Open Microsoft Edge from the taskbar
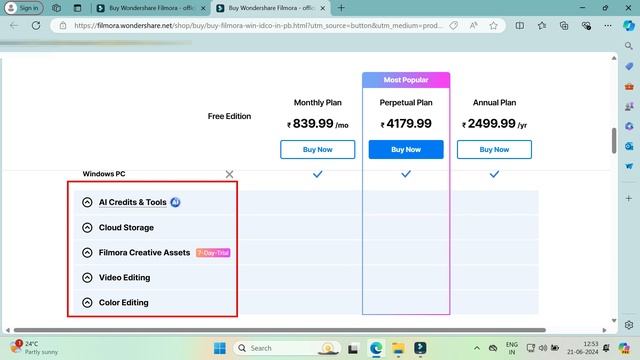Viewport: 640px width, 360px height. pyautogui.click(x=376, y=348)
